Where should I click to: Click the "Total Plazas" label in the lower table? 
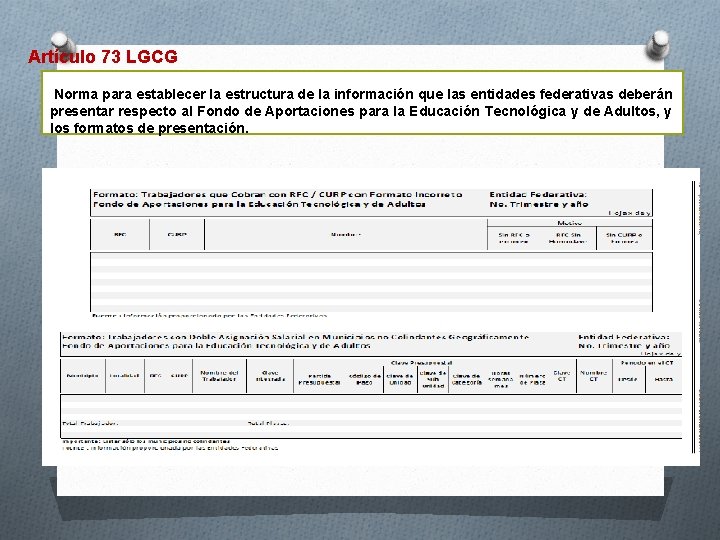(x=268, y=423)
